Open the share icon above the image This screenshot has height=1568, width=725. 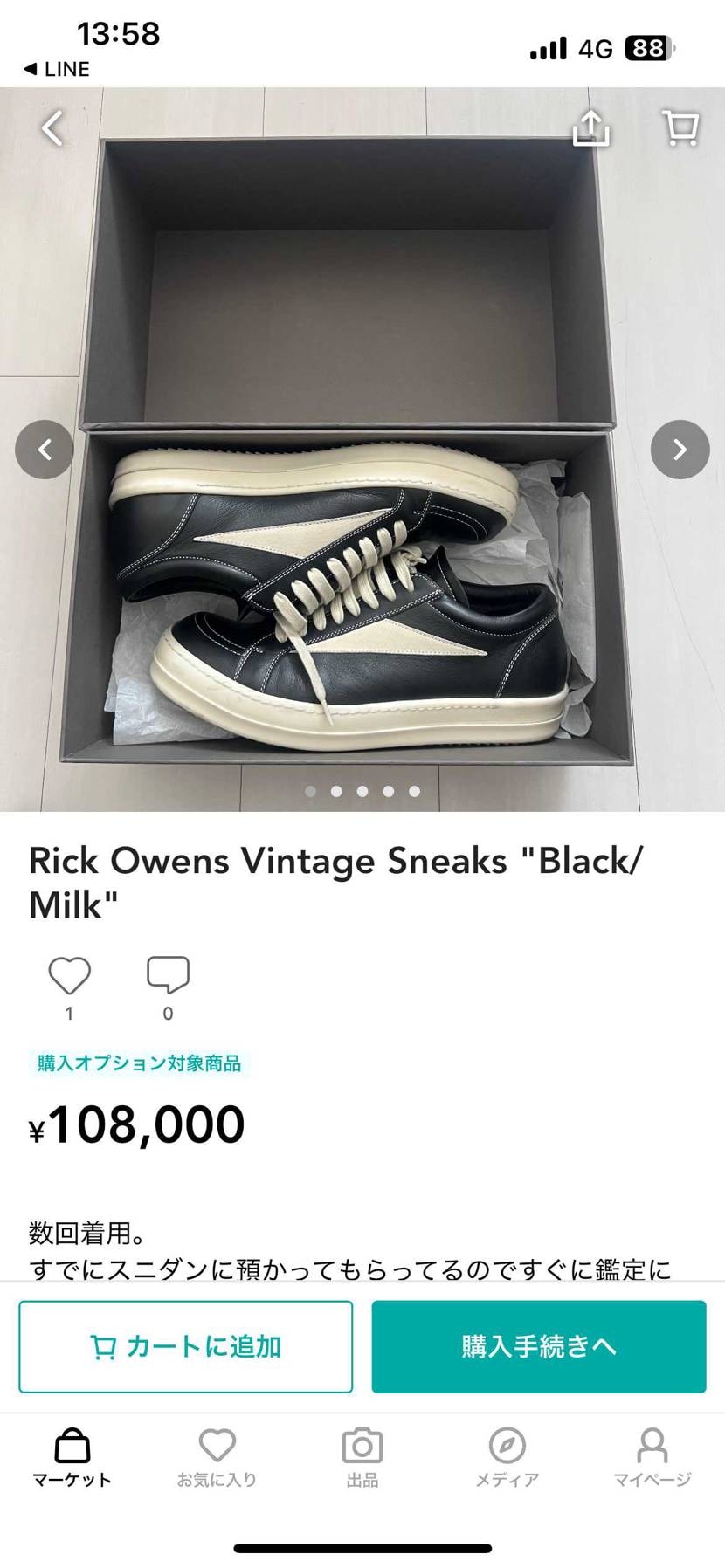tap(591, 128)
